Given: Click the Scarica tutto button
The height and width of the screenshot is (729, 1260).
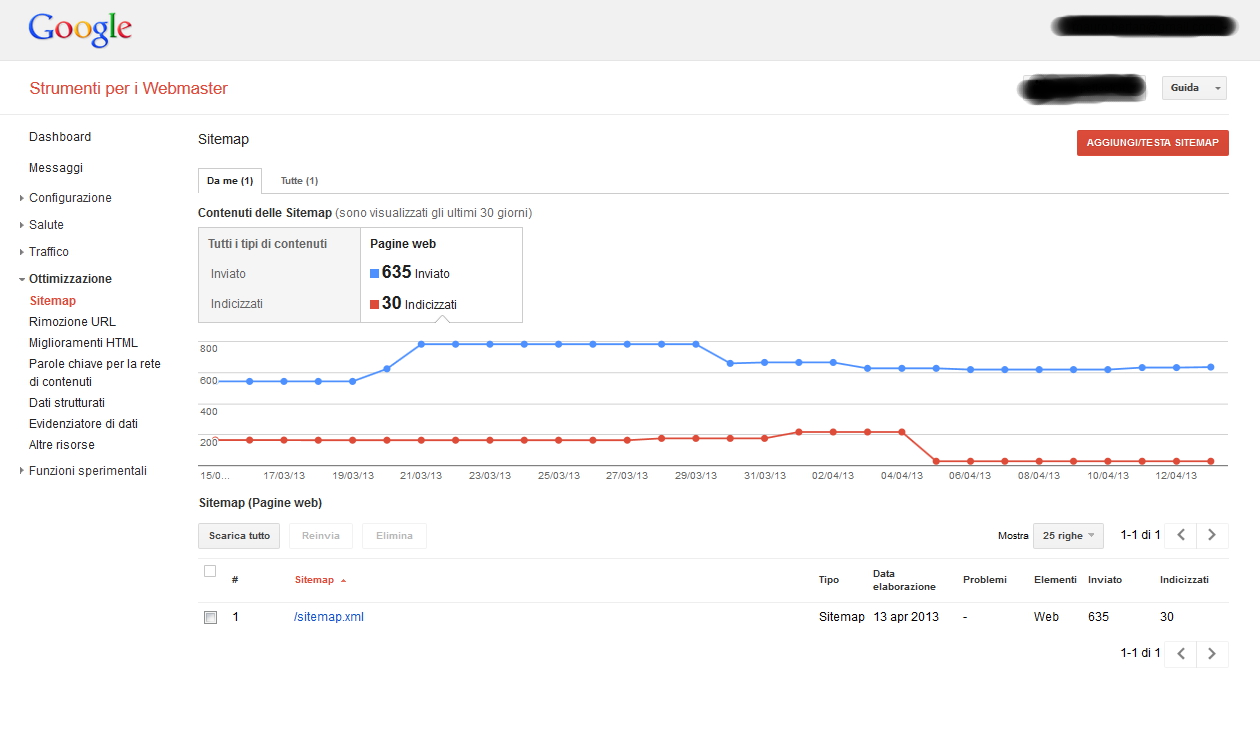Looking at the screenshot, I should (239, 536).
